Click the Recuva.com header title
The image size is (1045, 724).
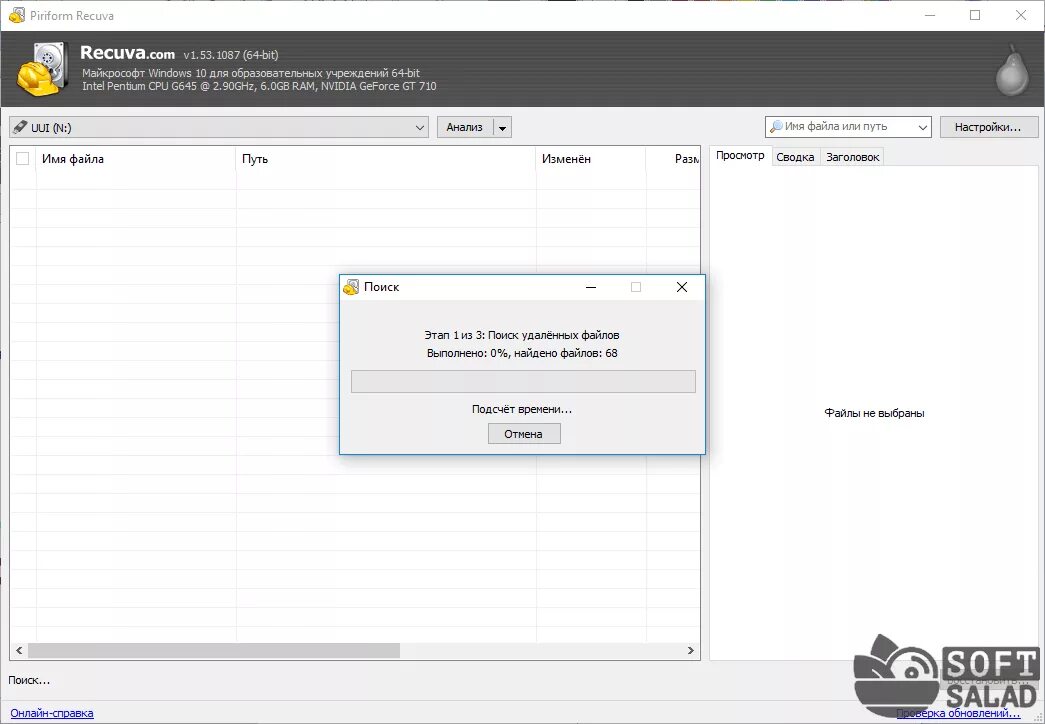(x=127, y=53)
